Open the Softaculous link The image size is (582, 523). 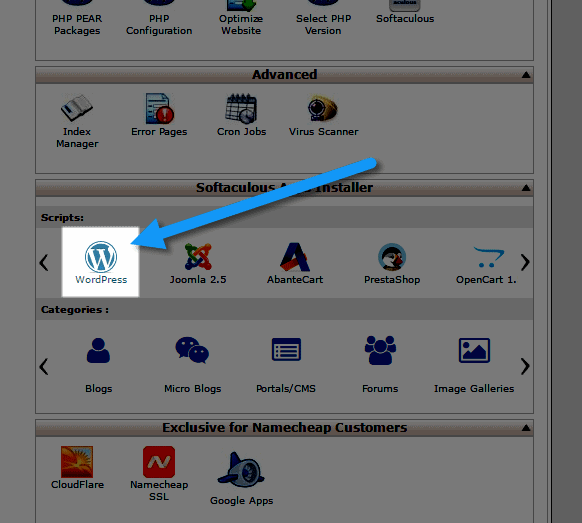click(405, 19)
